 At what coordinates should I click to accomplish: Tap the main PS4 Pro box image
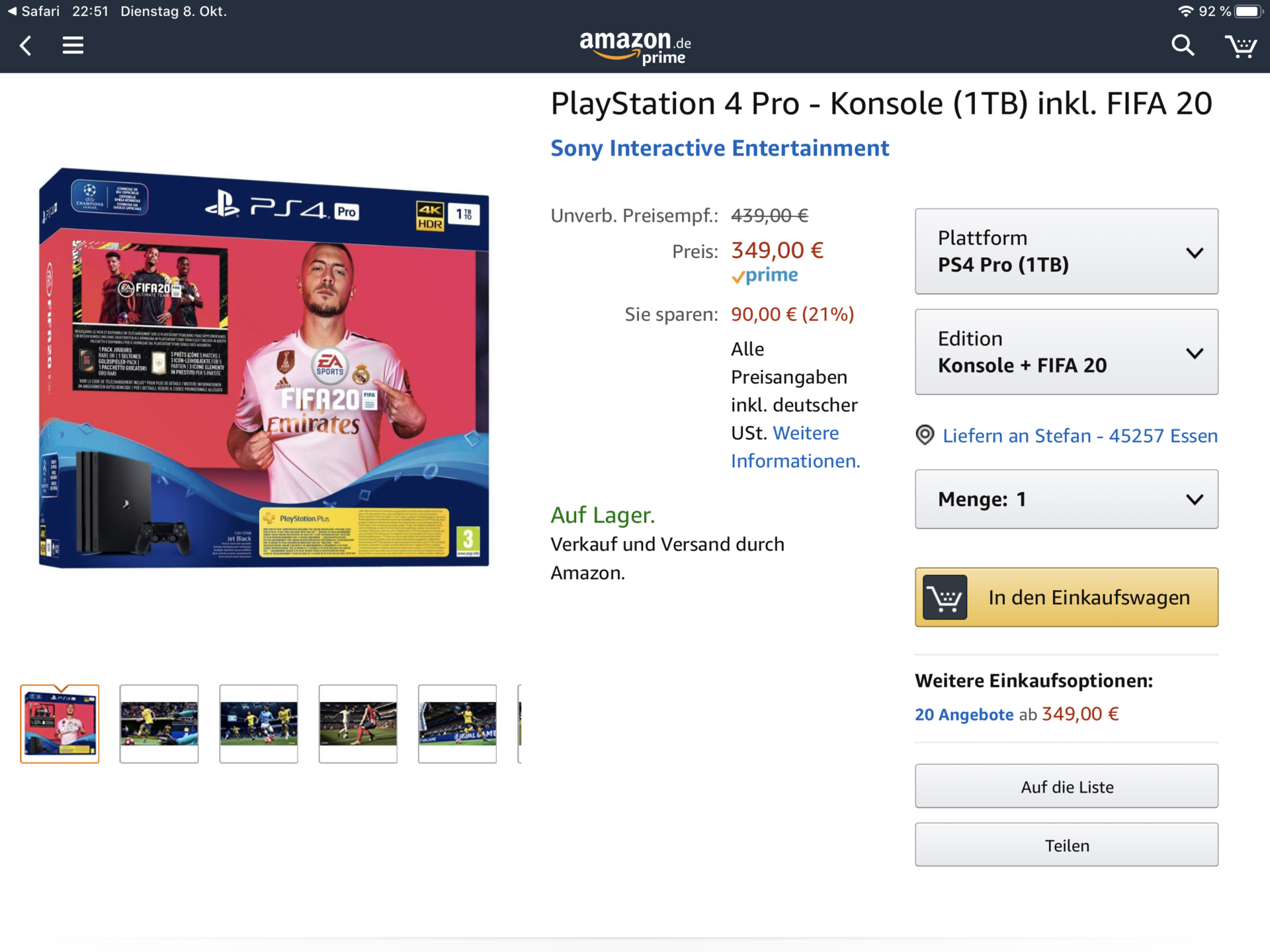coord(264,368)
